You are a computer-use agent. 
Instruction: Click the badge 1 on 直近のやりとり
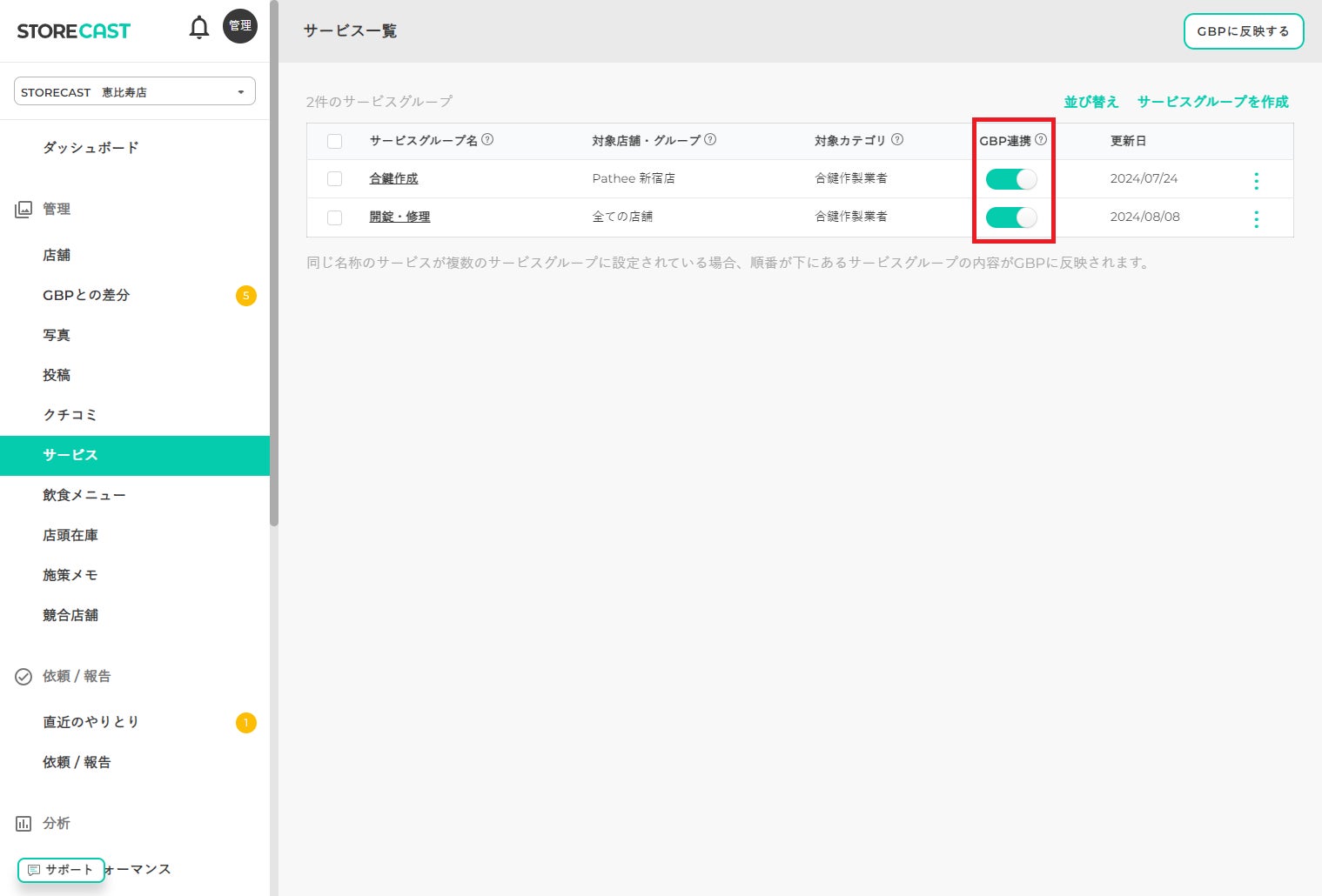(246, 723)
